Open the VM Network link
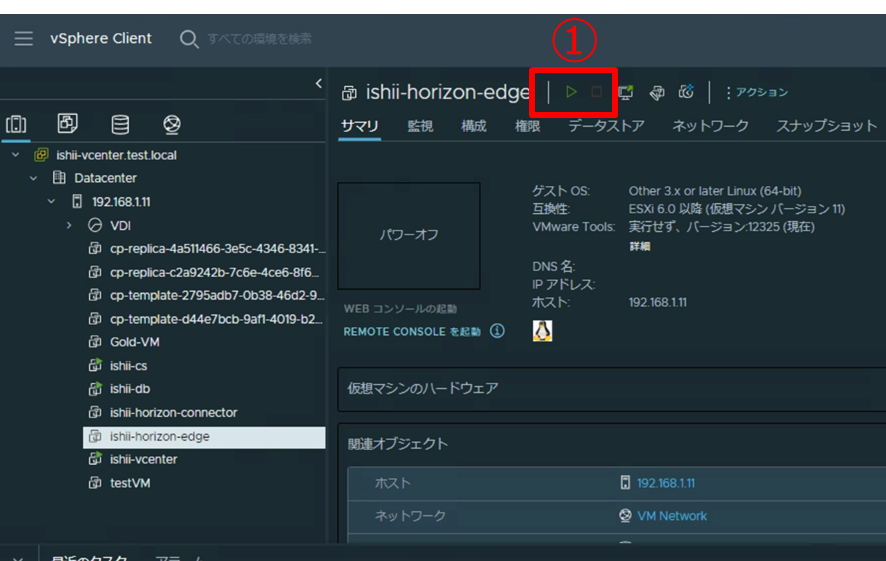The image size is (886, 561). coord(672,516)
